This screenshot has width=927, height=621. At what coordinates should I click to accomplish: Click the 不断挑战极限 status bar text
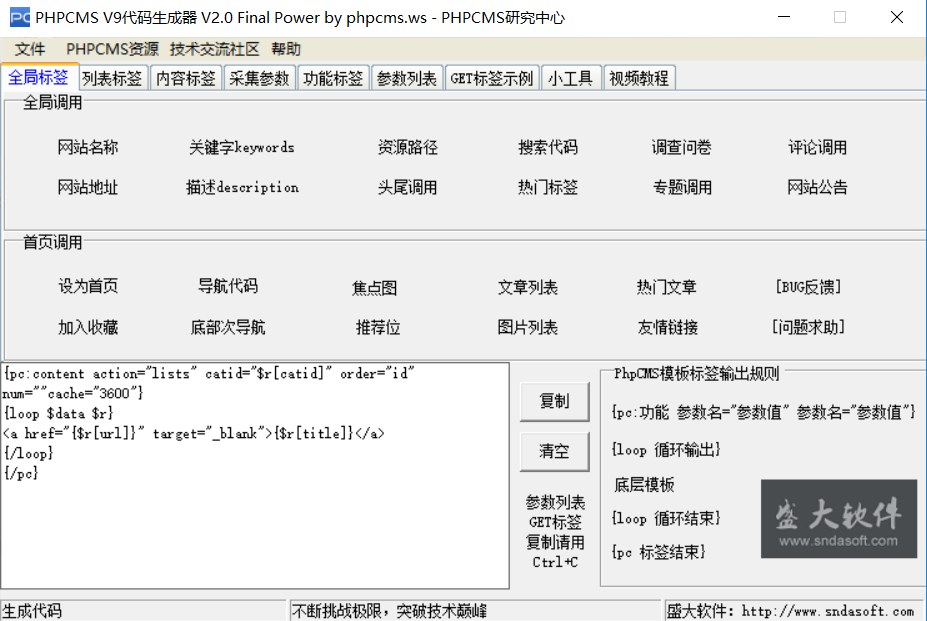[x=389, y=611]
